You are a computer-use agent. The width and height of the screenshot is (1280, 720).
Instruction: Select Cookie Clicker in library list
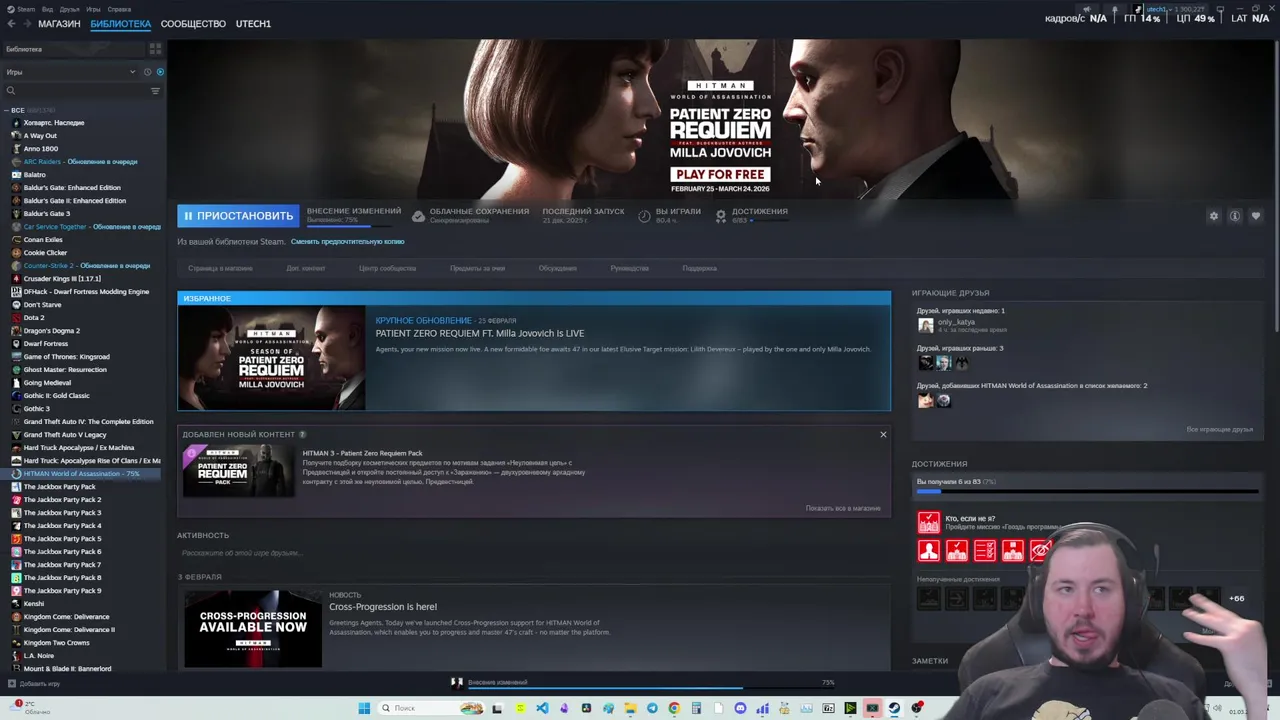click(x=45, y=253)
